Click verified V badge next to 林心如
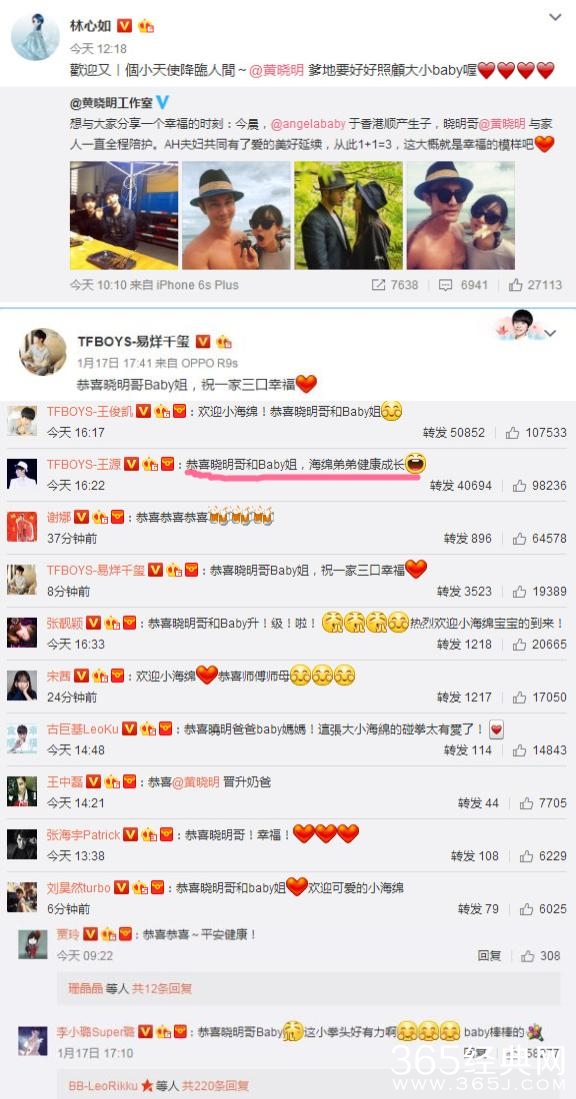Viewport: 576px width, 1099px height. point(124,25)
